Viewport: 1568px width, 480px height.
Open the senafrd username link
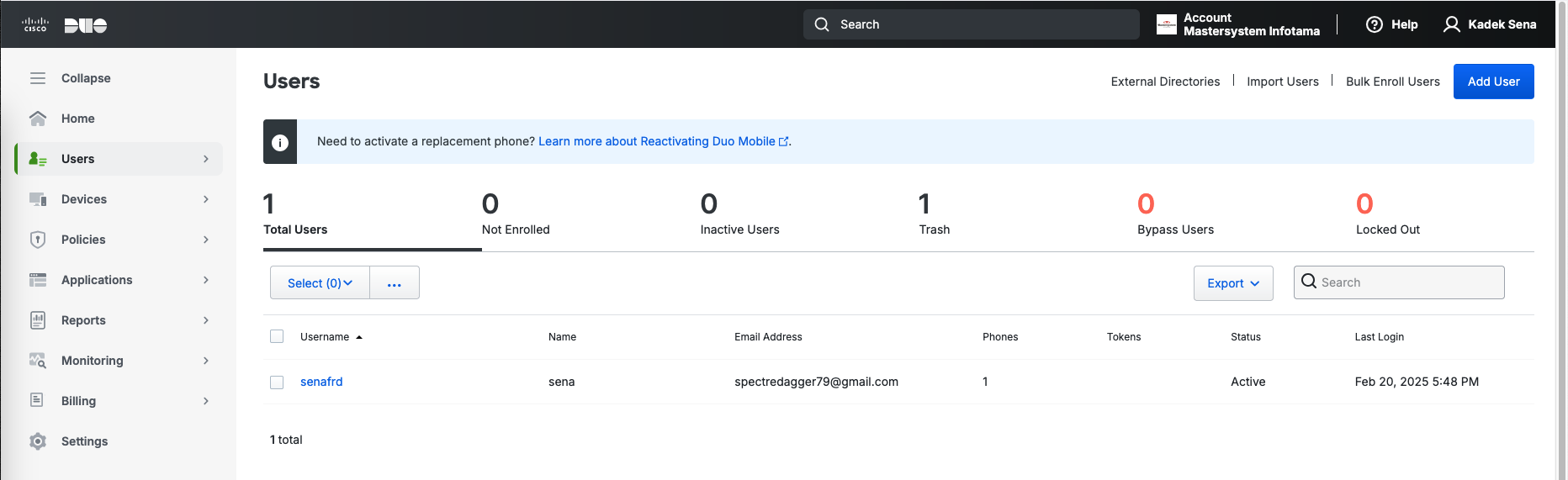pyautogui.click(x=321, y=382)
